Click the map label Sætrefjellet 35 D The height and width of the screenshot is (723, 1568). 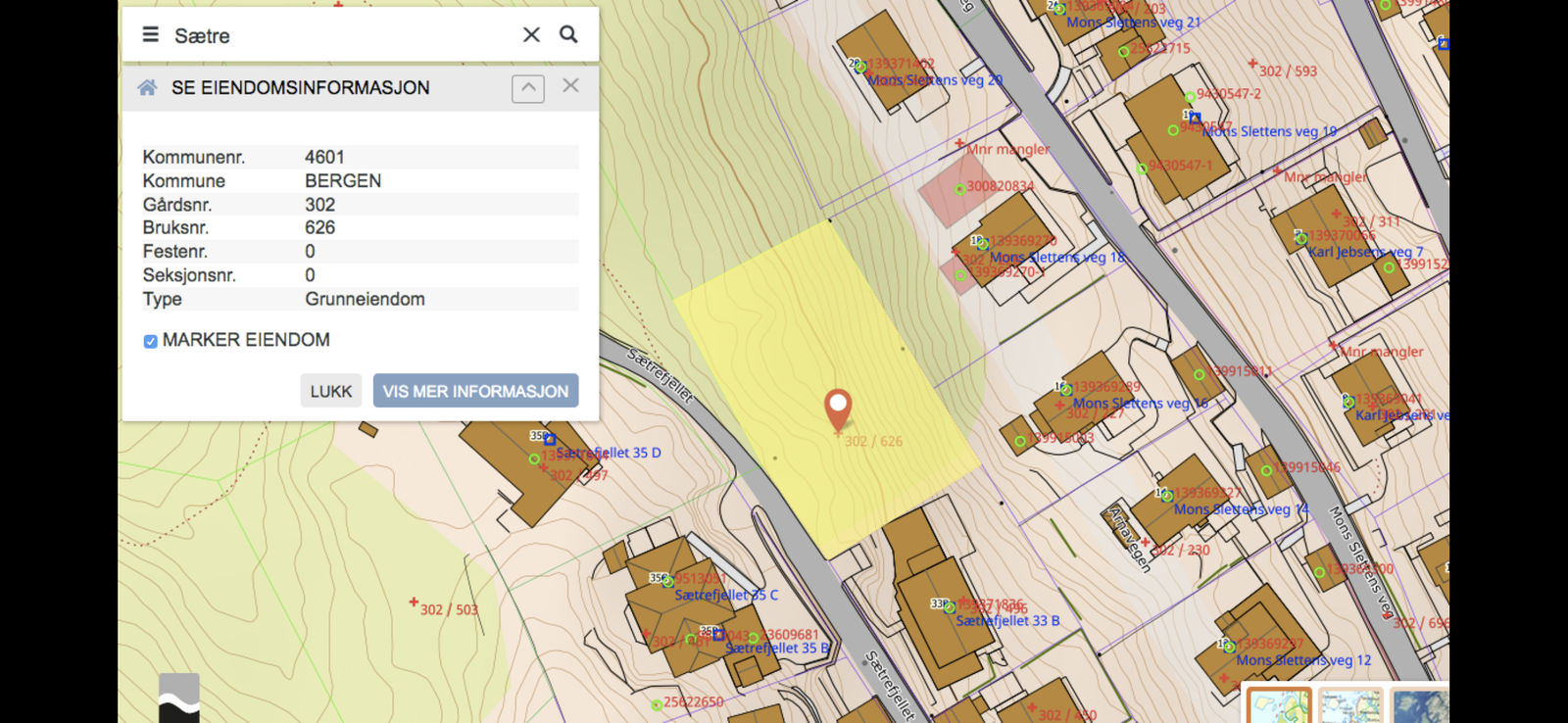pyautogui.click(x=610, y=453)
